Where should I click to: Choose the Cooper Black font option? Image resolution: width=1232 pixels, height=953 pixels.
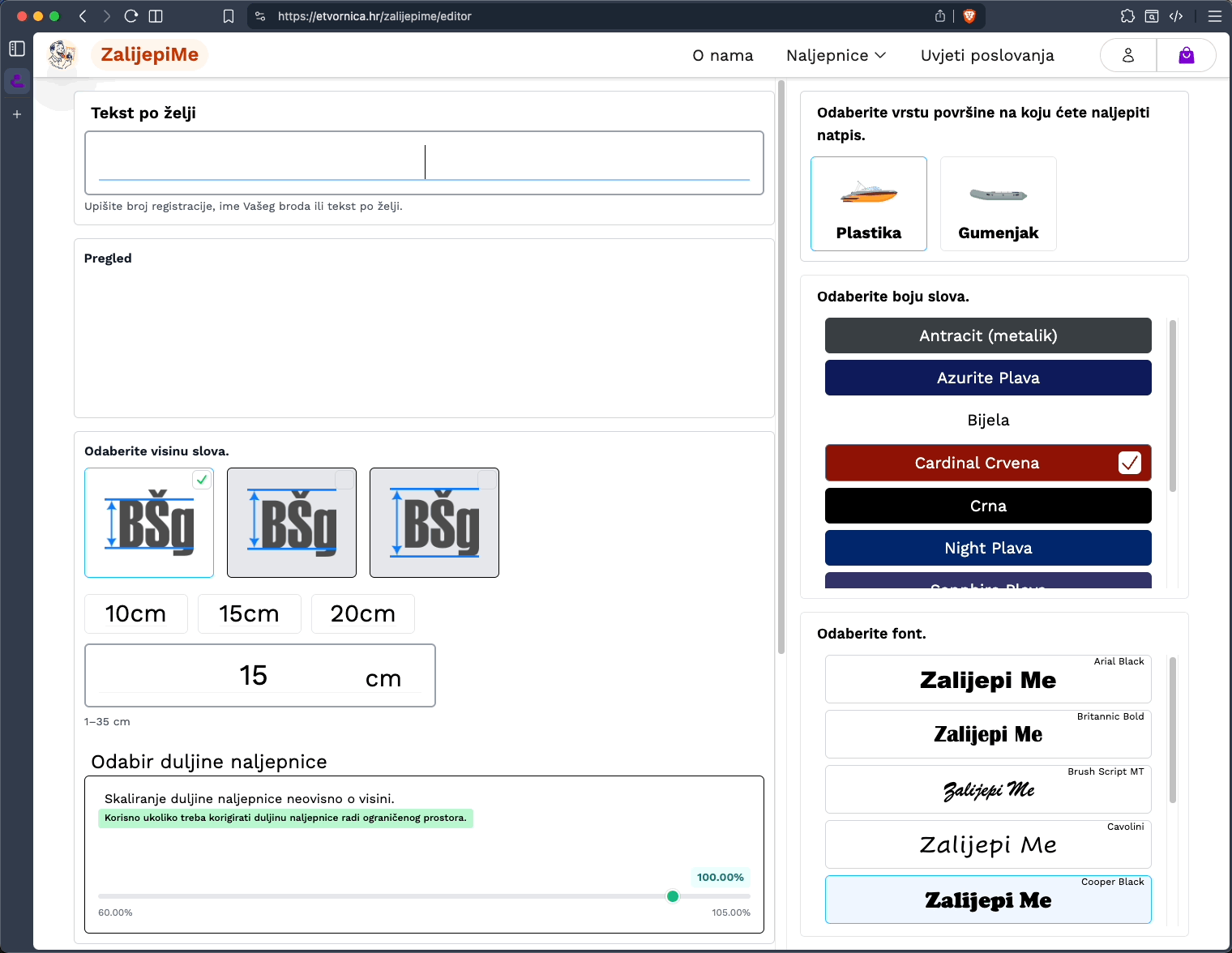coord(987,900)
